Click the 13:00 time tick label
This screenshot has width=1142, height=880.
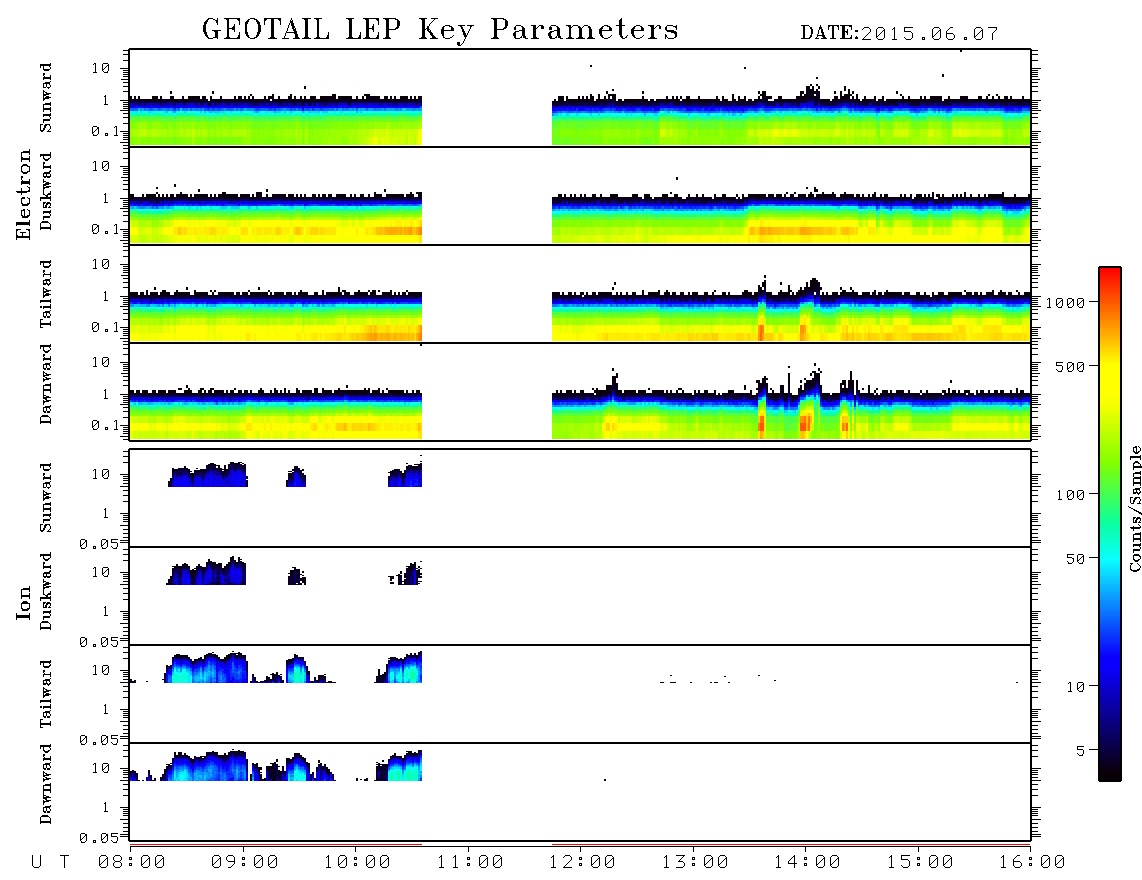tap(696, 862)
